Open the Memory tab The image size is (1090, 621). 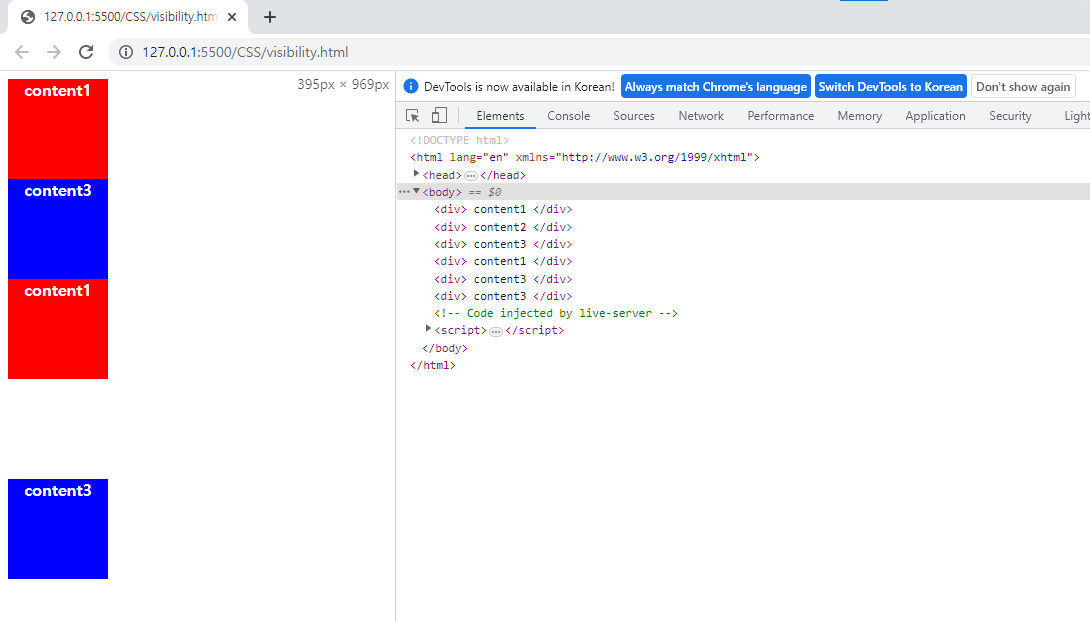coord(859,116)
